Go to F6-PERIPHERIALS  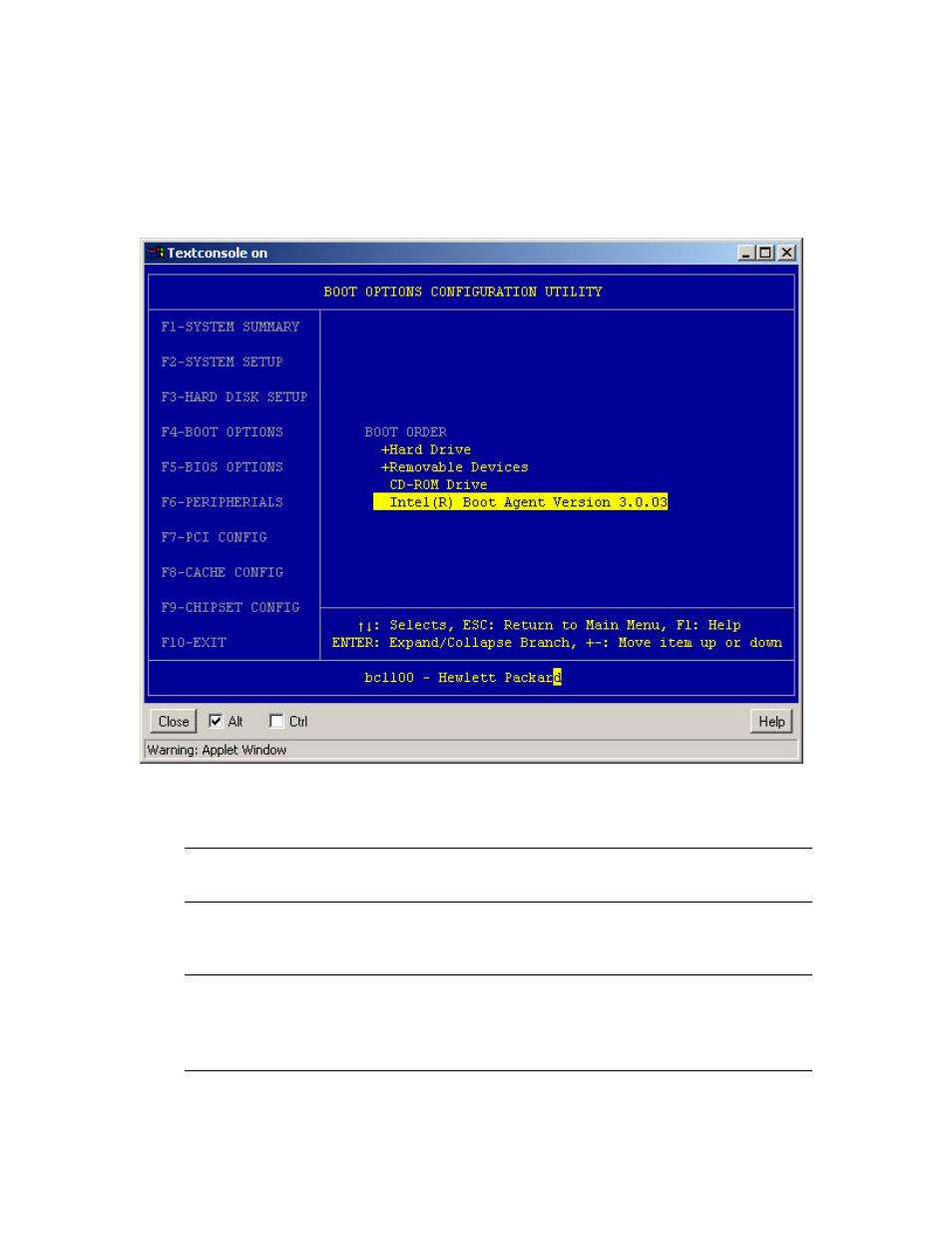tap(222, 502)
